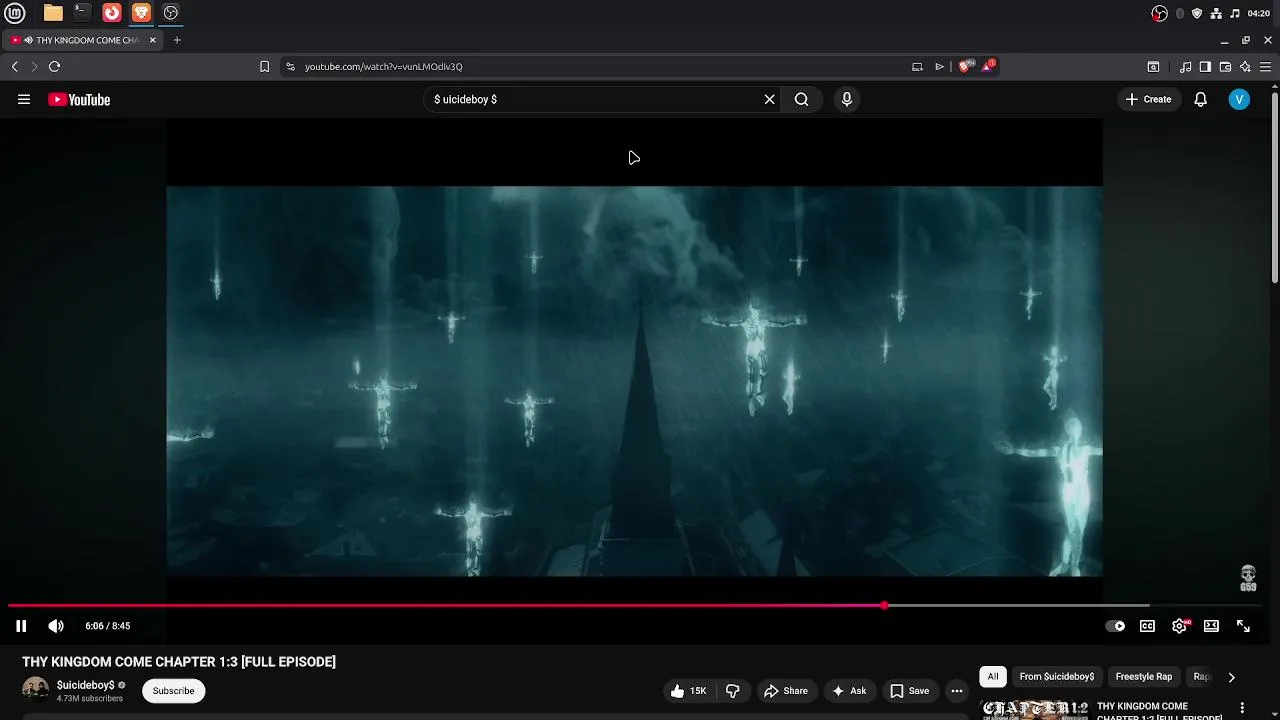1280x720 pixels.
Task: Pause the video playback
Action: coord(21,626)
